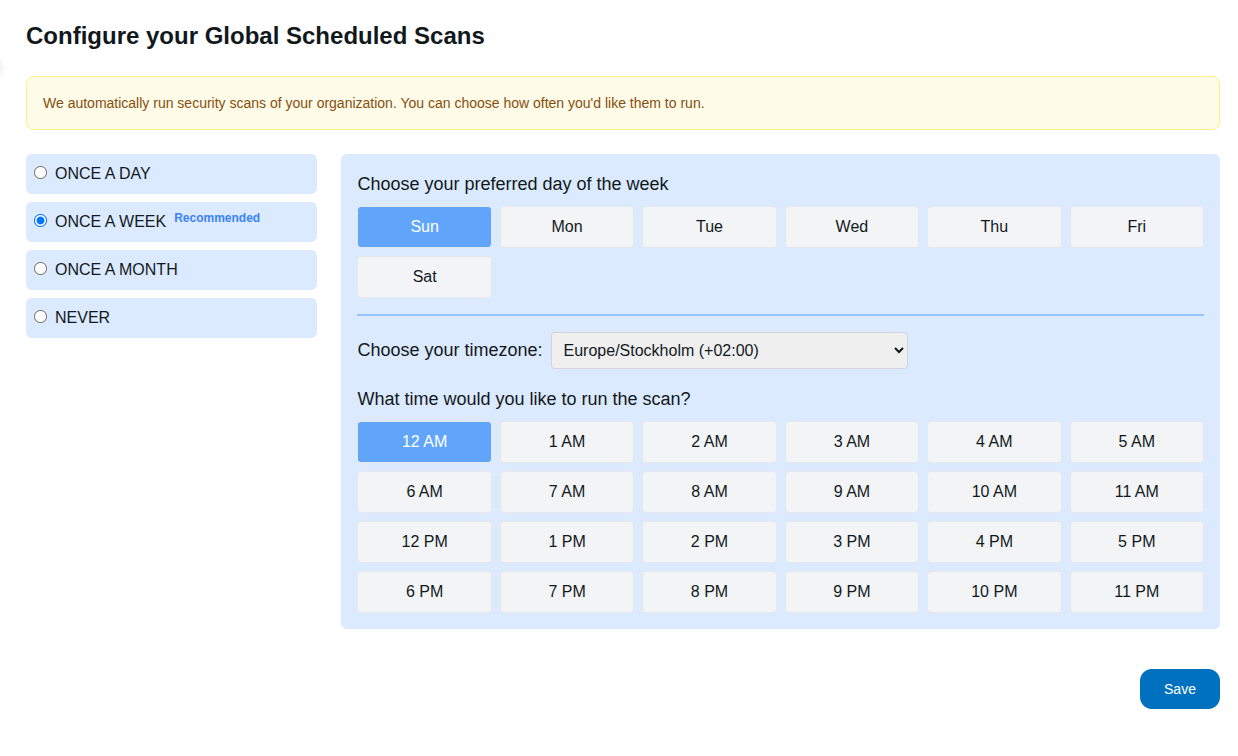Viewport: 1238px width, 756px height.
Task: Open the timezone dropdown
Action: click(x=728, y=350)
